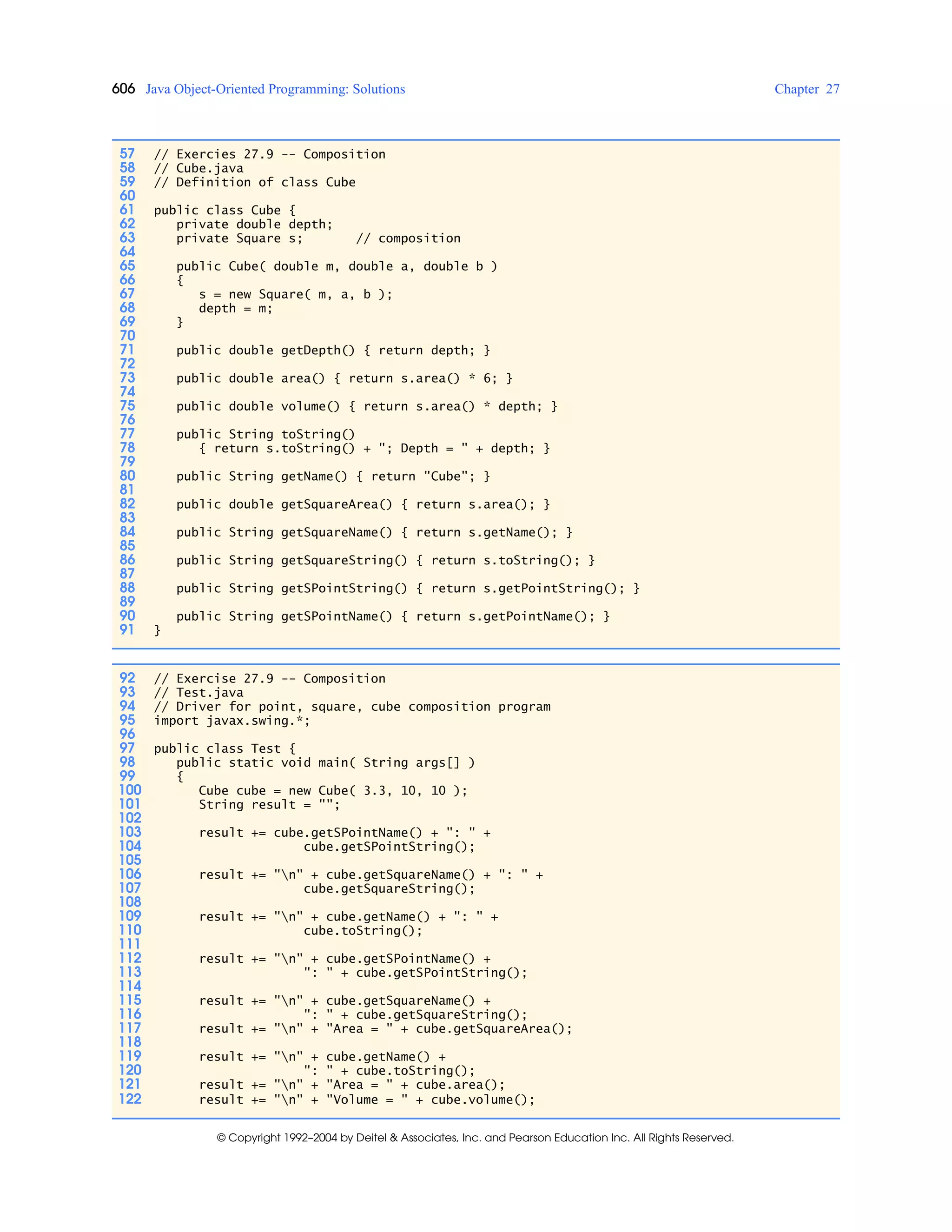The image size is (952, 1232).
Task: Click 's = new Square( m, a, b );'
Action: (x=296, y=294)
